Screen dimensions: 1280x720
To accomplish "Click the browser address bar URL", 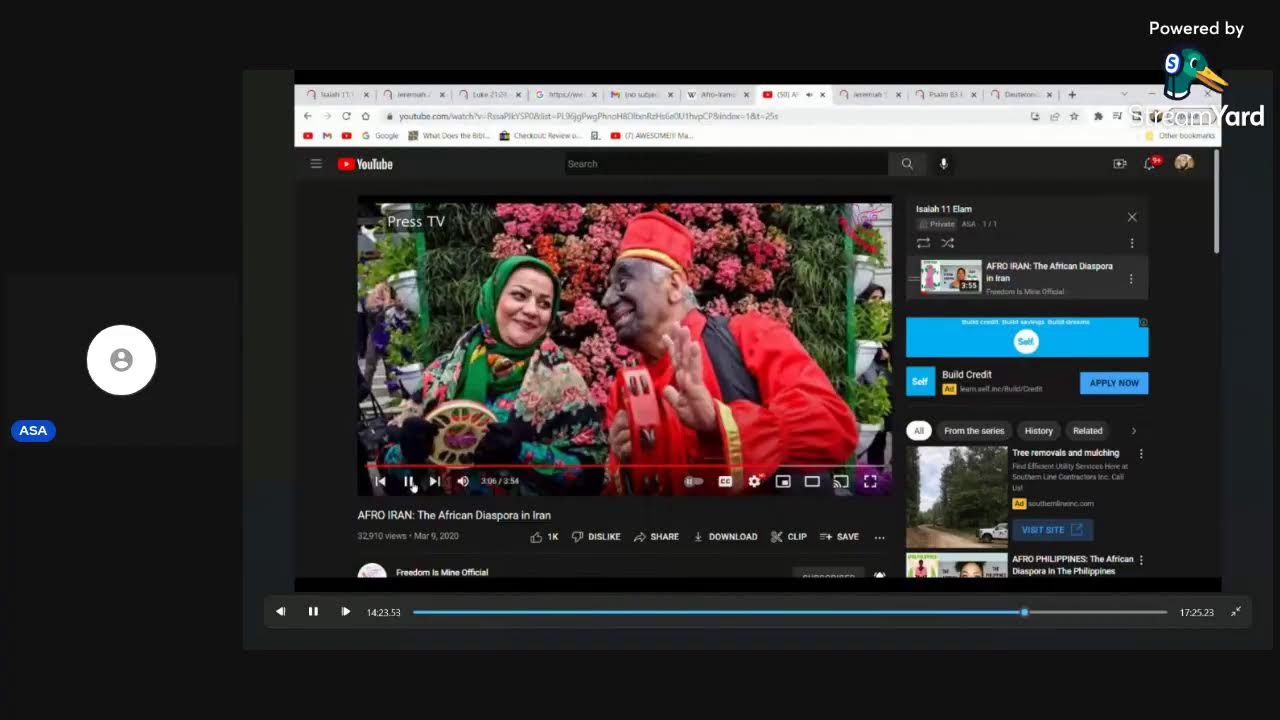I will coord(589,116).
